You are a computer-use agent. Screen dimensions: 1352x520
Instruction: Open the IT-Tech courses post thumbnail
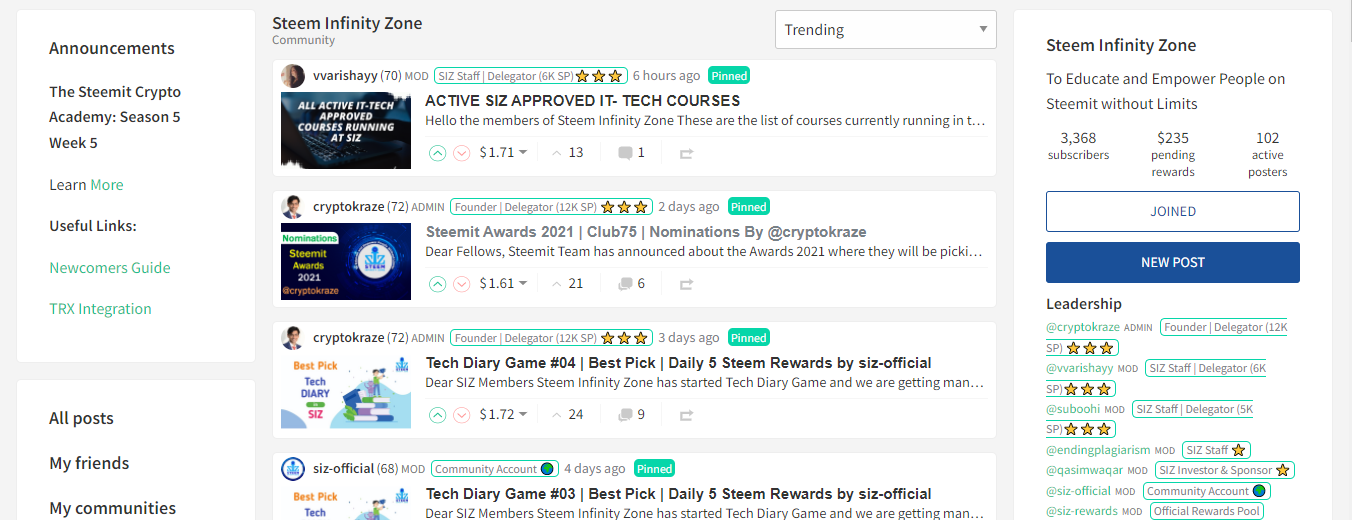(346, 130)
